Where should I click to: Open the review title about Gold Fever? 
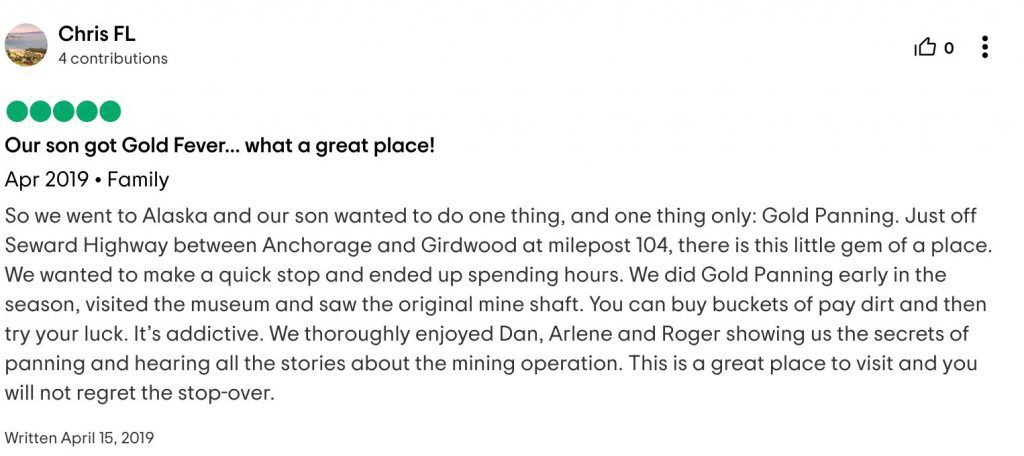tap(219, 146)
